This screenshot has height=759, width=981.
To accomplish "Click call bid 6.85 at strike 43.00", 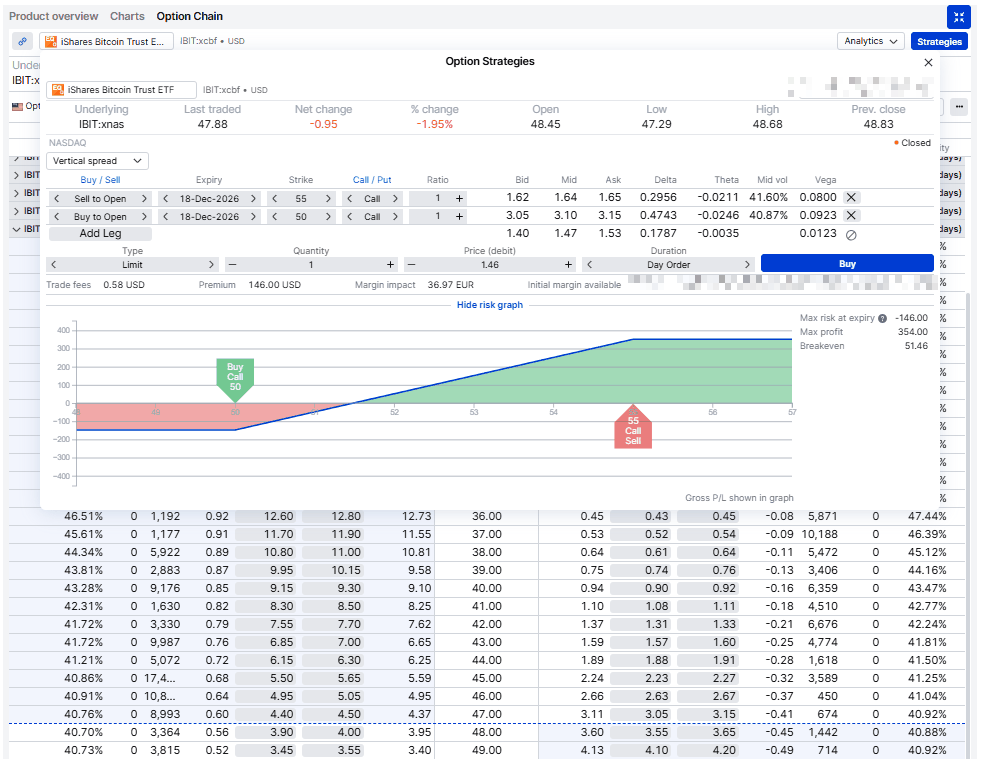I will coord(268,642).
